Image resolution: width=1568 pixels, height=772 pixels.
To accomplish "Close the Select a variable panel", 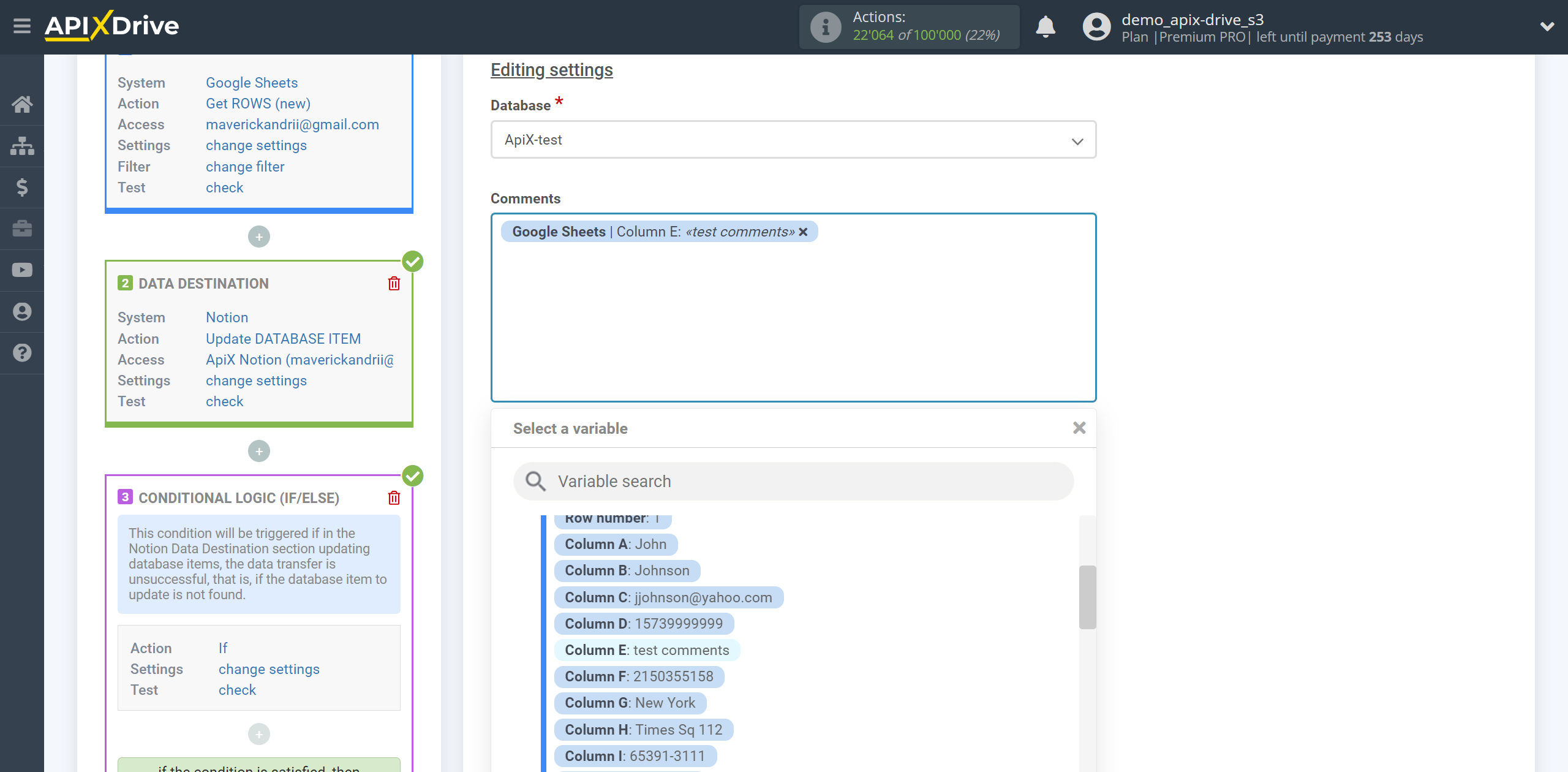I will [x=1079, y=428].
